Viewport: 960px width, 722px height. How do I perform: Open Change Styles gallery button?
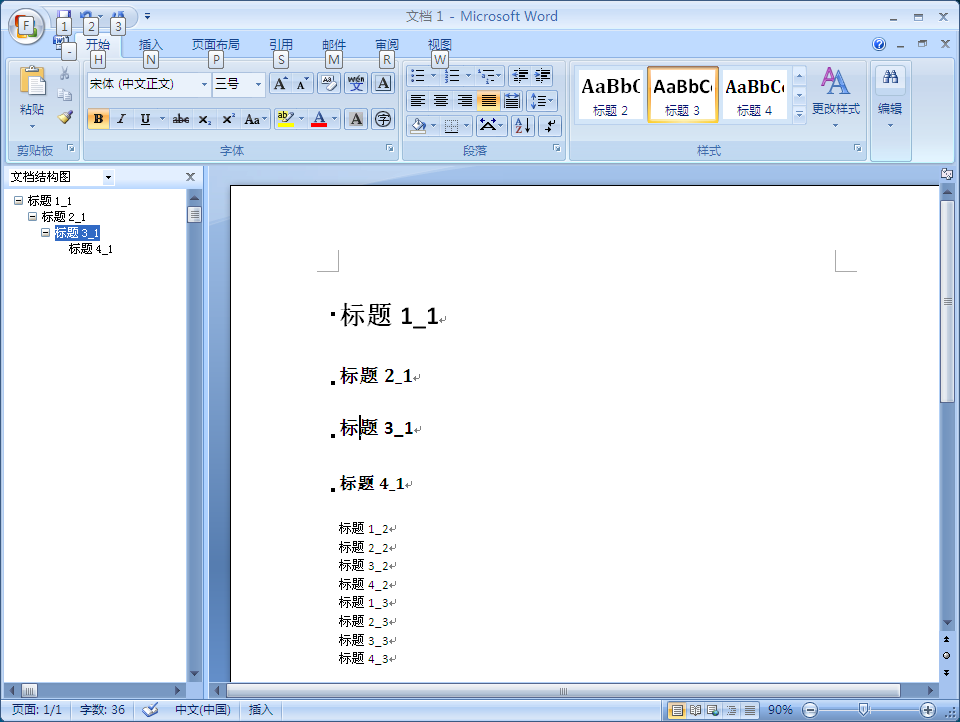(835, 97)
